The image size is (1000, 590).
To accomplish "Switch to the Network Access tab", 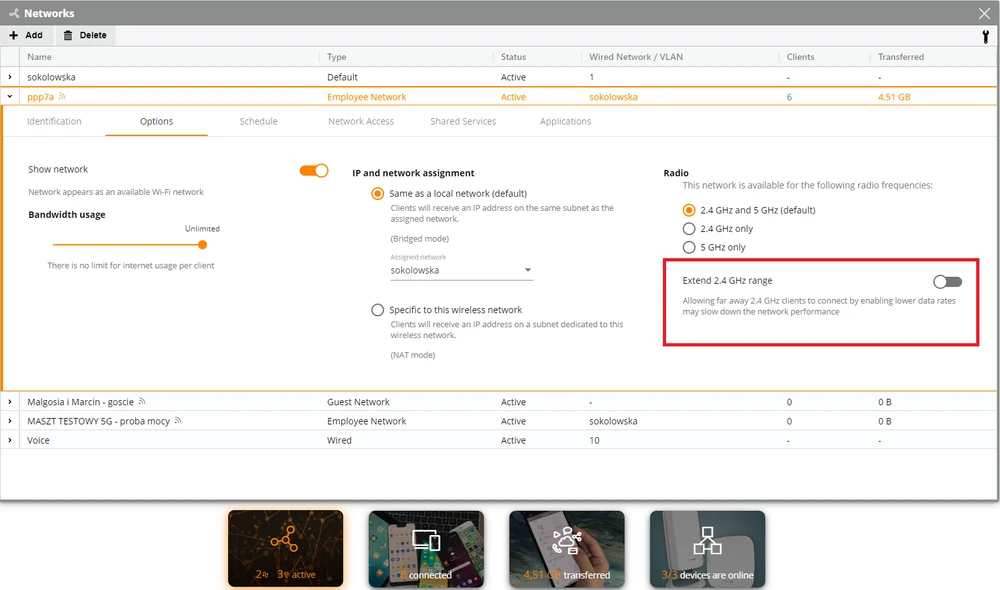I will coord(361,121).
